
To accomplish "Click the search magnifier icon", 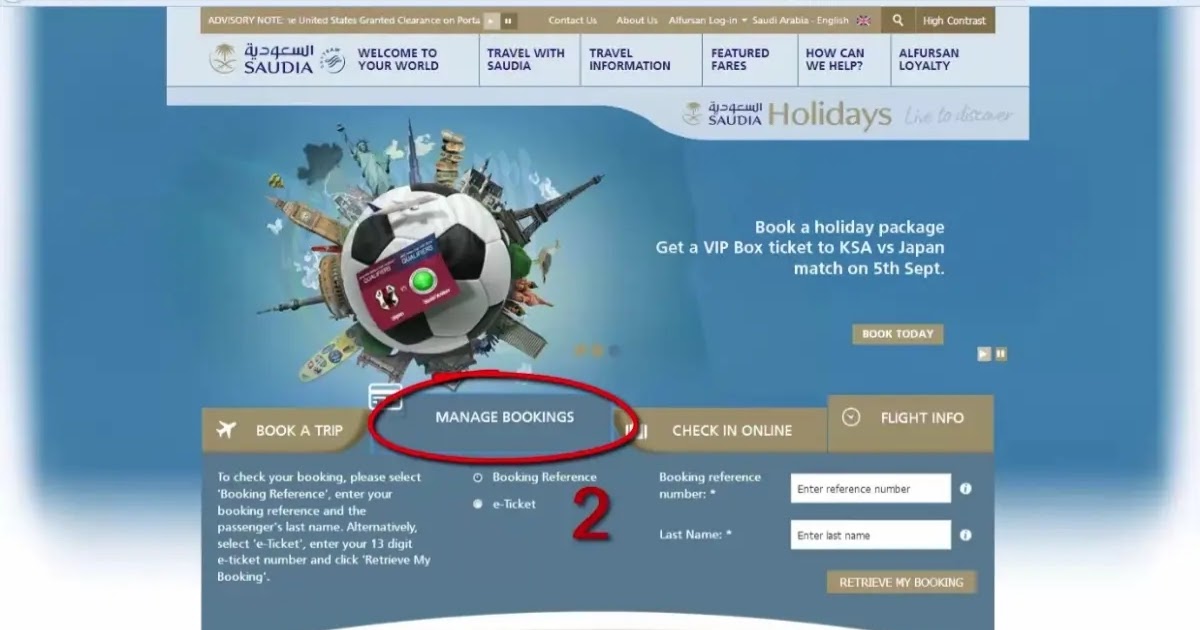I will (897, 20).
